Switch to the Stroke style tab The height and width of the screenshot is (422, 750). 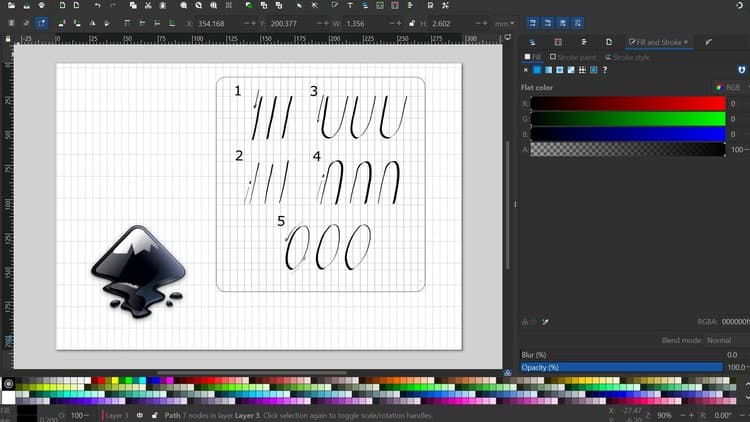[627, 57]
